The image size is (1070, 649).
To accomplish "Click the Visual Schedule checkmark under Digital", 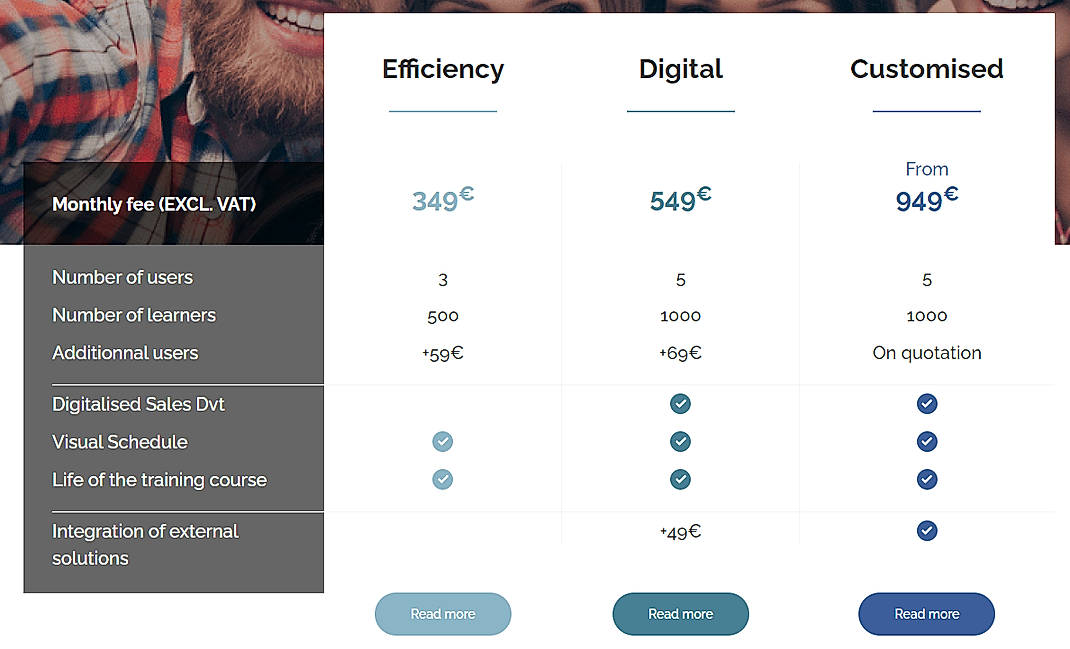I will [680, 441].
